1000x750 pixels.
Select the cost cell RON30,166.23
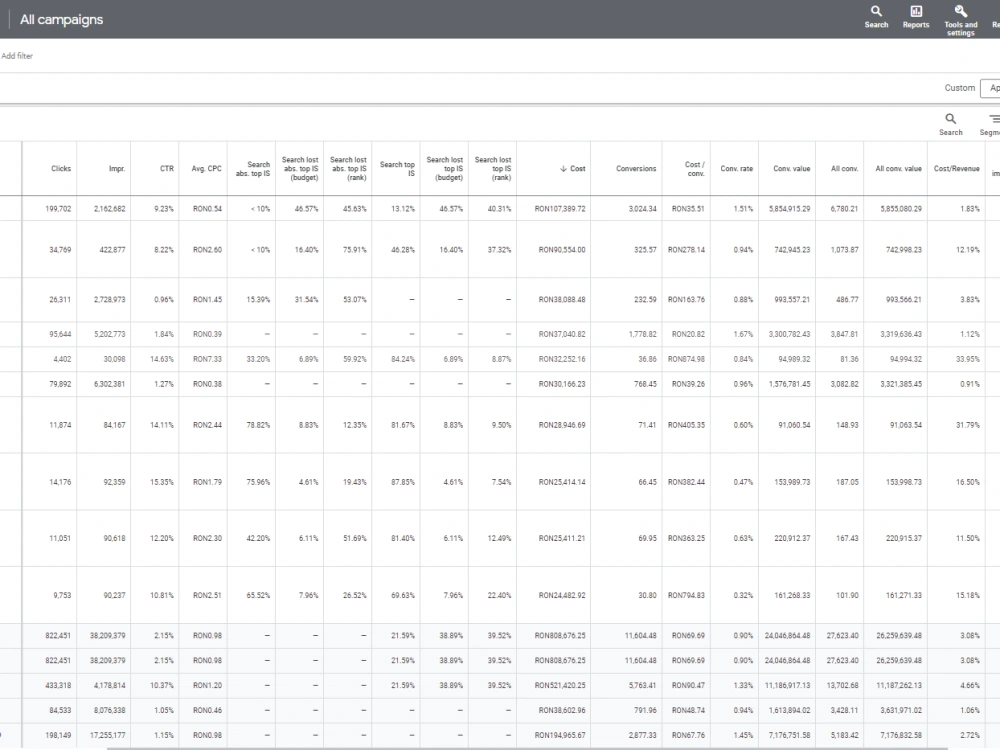(x=561, y=384)
